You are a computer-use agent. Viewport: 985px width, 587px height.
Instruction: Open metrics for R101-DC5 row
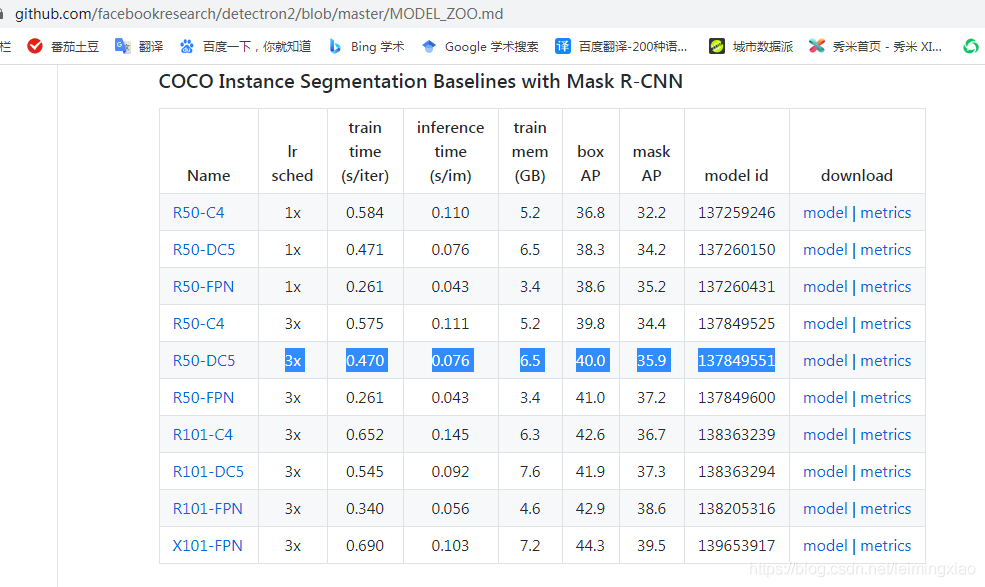click(885, 471)
